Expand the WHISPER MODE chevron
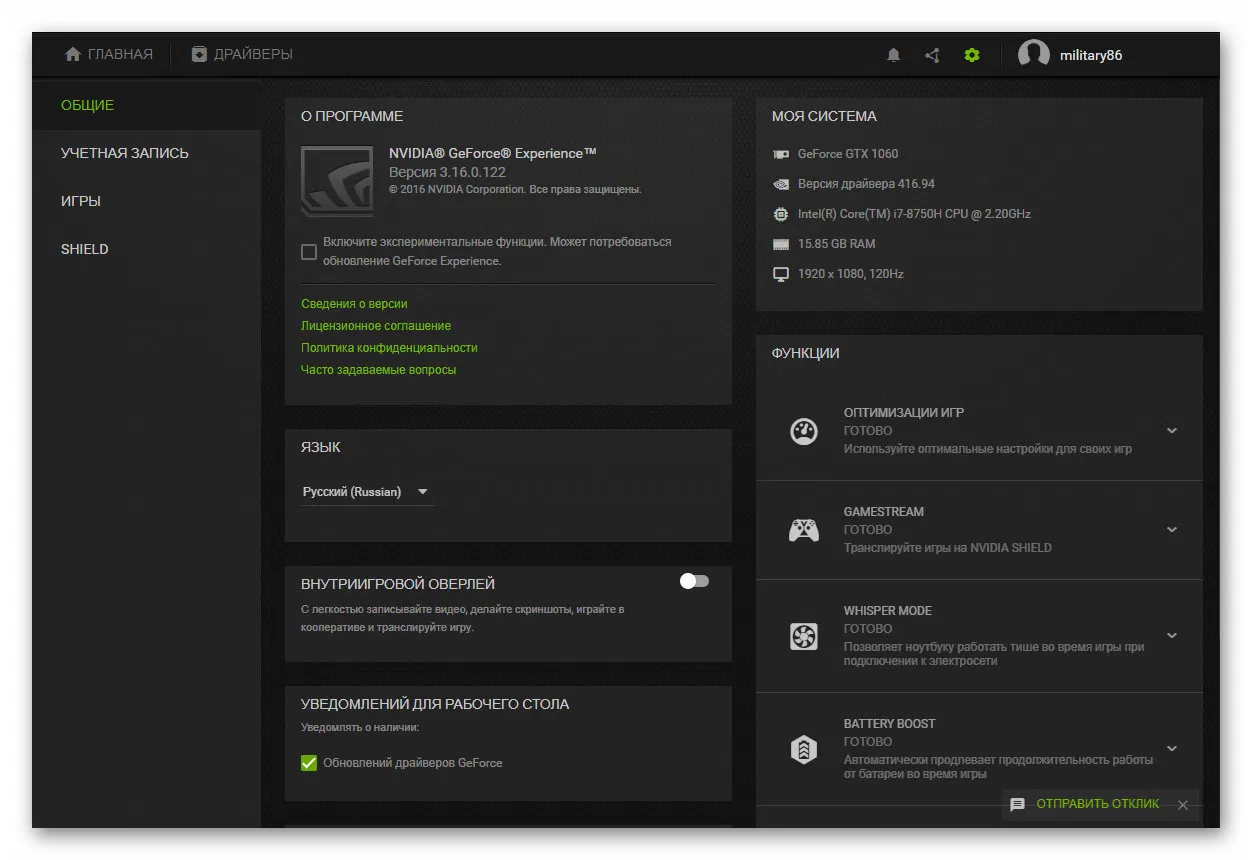This screenshot has height=860, width=1252. tap(1172, 636)
